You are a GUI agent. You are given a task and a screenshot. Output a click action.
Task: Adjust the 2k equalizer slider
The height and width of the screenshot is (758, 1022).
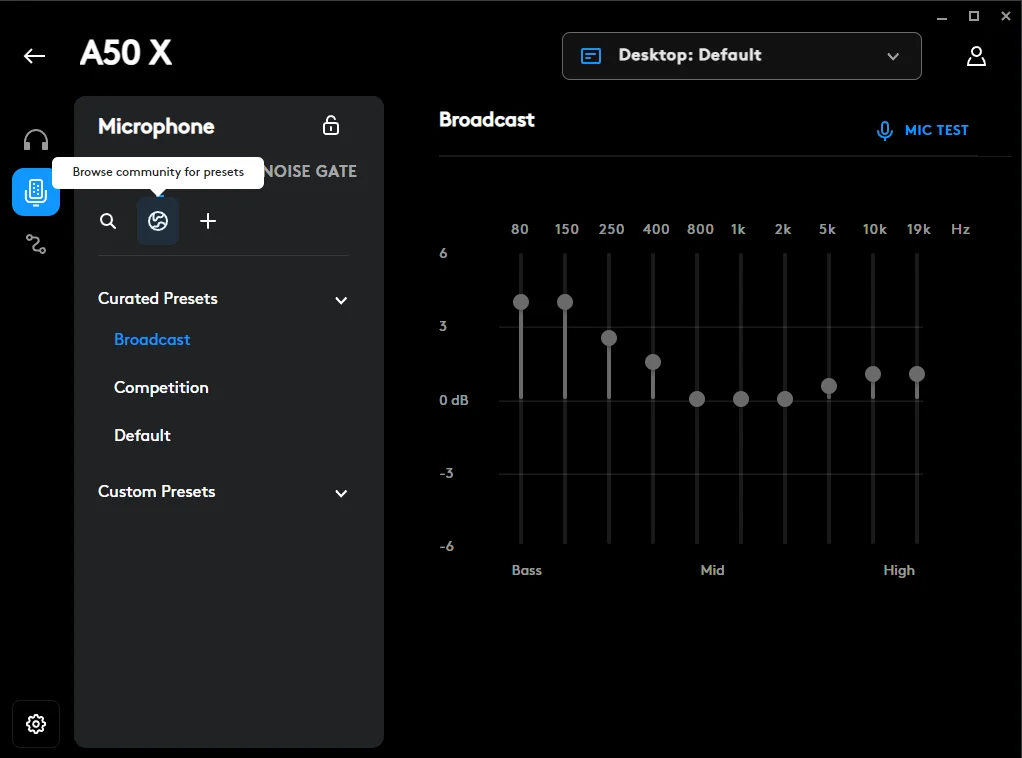pyautogui.click(x=785, y=399)
